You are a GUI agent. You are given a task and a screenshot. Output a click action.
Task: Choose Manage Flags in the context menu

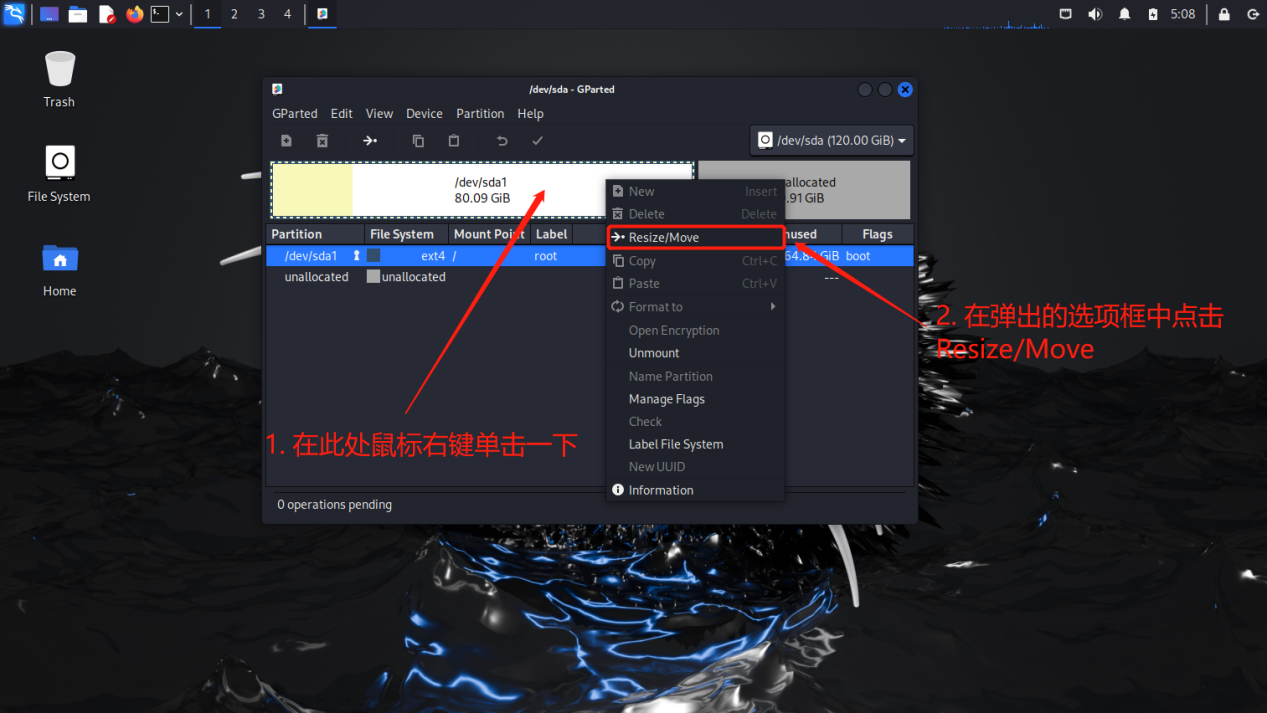(x=695, y=399)
